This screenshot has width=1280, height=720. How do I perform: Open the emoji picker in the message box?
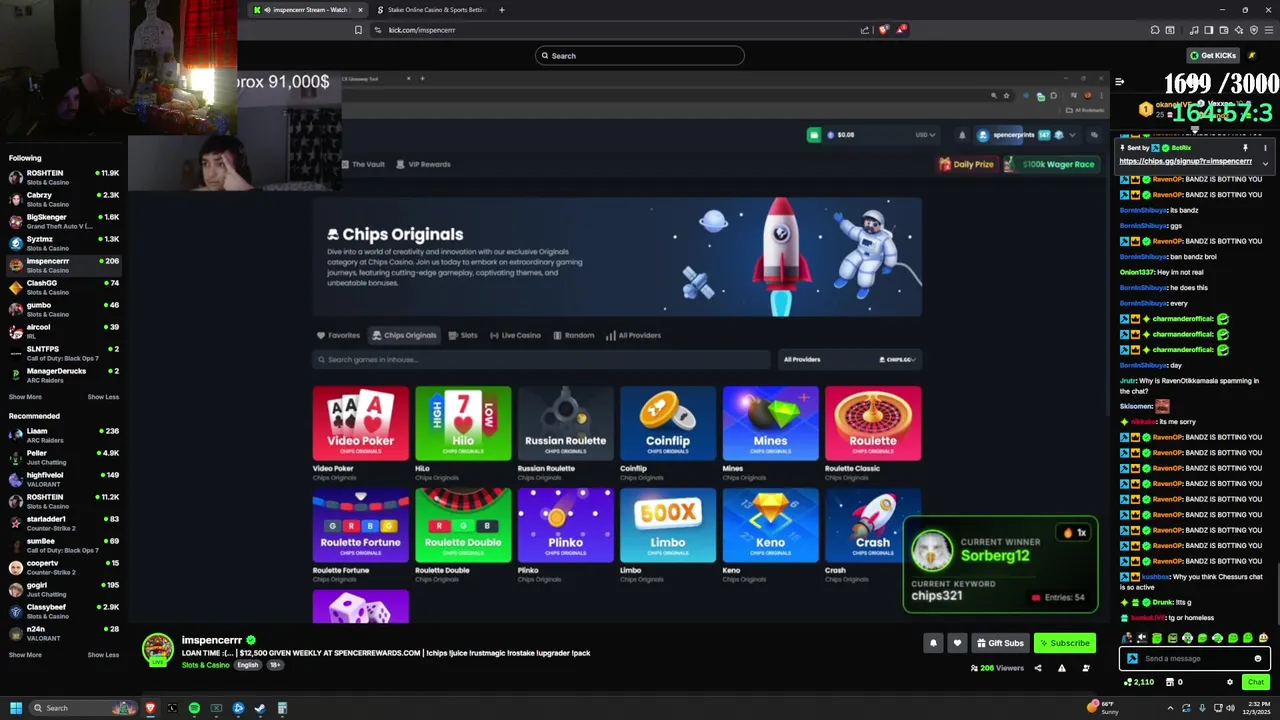pos(1258,658)
